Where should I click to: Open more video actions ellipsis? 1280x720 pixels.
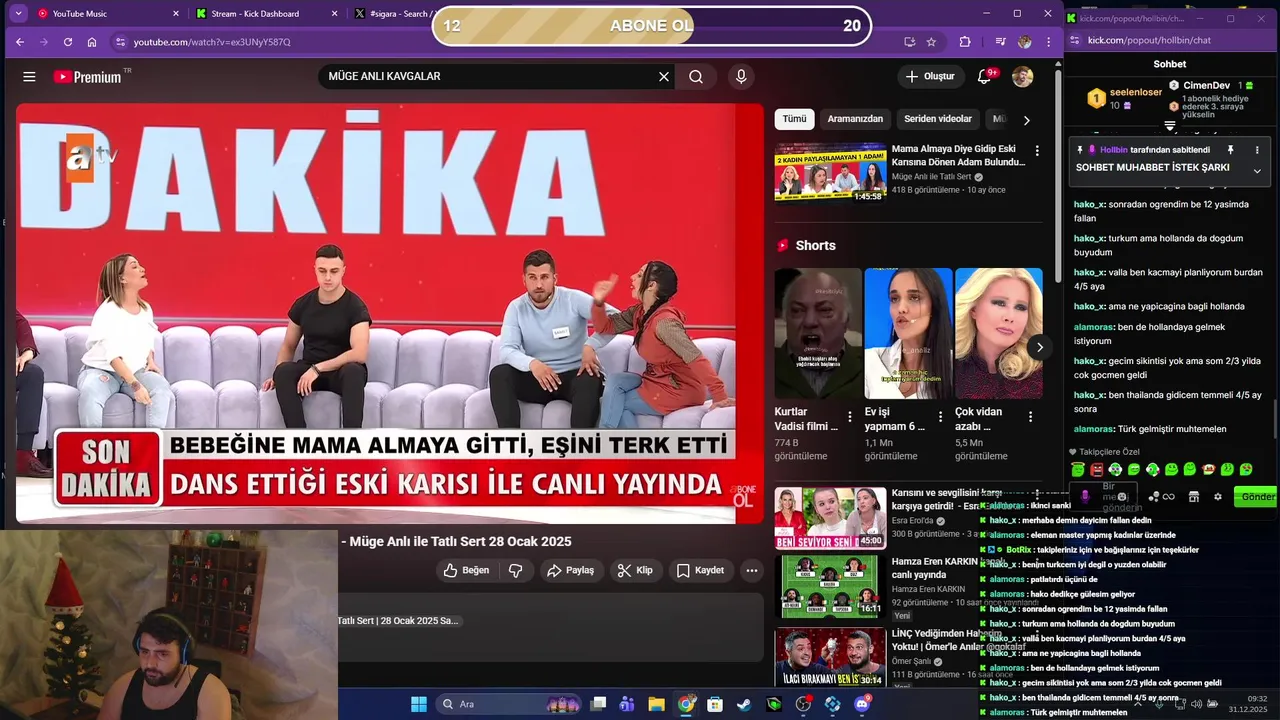[752, 570]
